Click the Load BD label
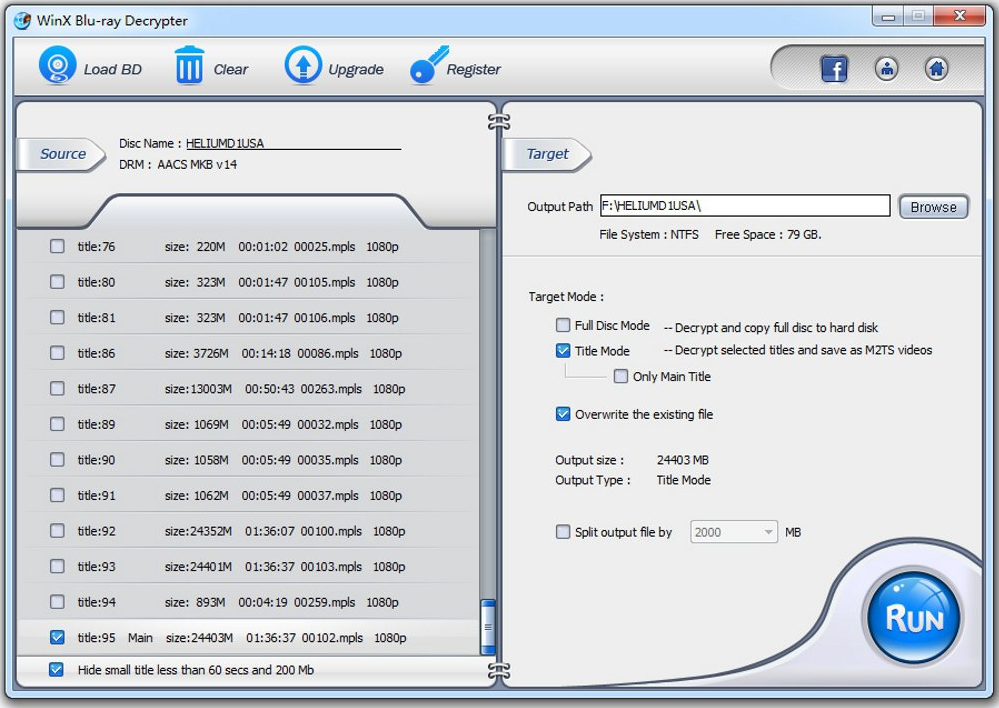Viewport: 999px width, 708px height. click(113, 69)
